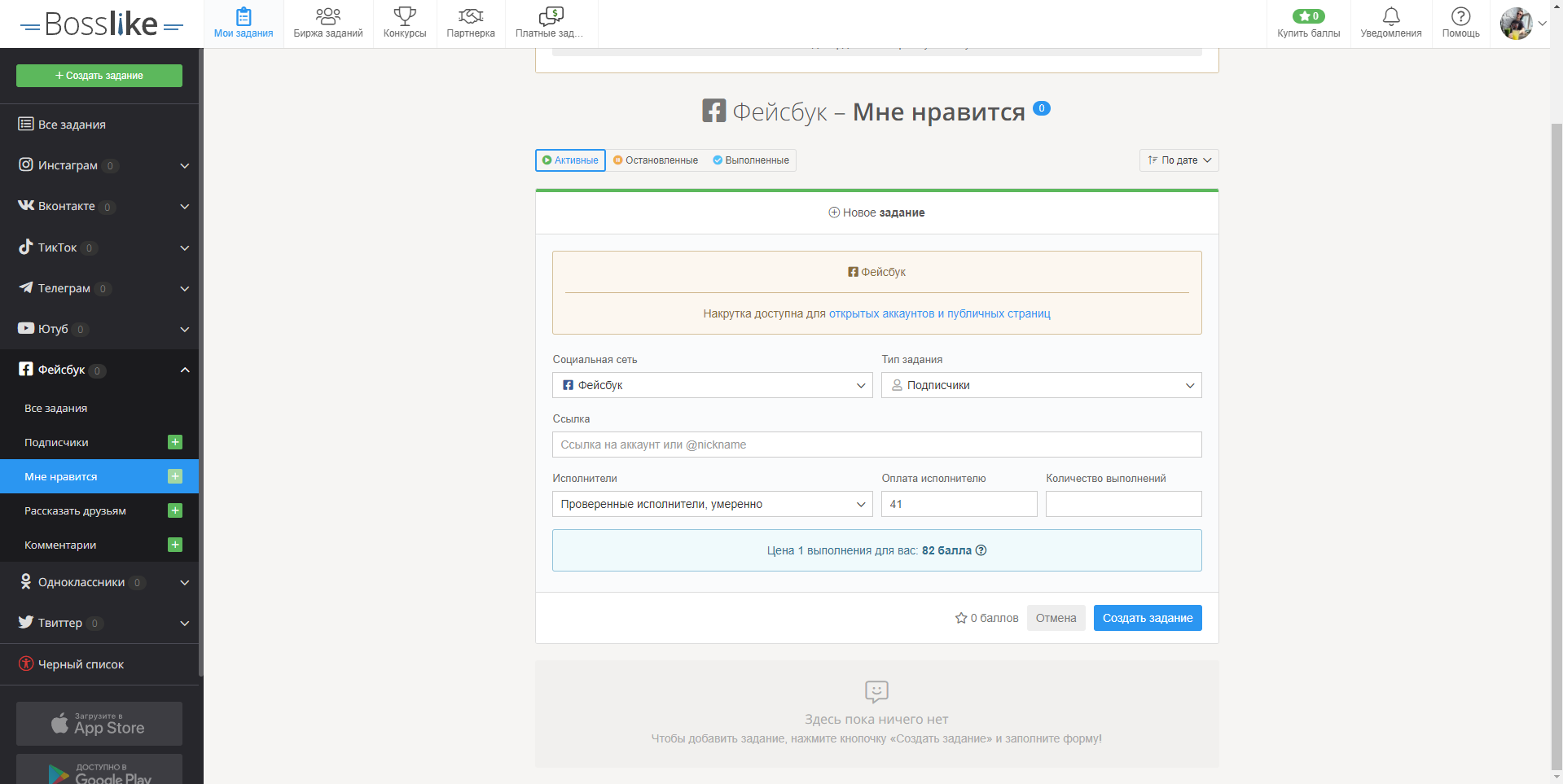Image resolution: width=1563 pixels, height=784 pixels.
Task: Click the blue task counter badge near title
Action: pos(1042,108)
